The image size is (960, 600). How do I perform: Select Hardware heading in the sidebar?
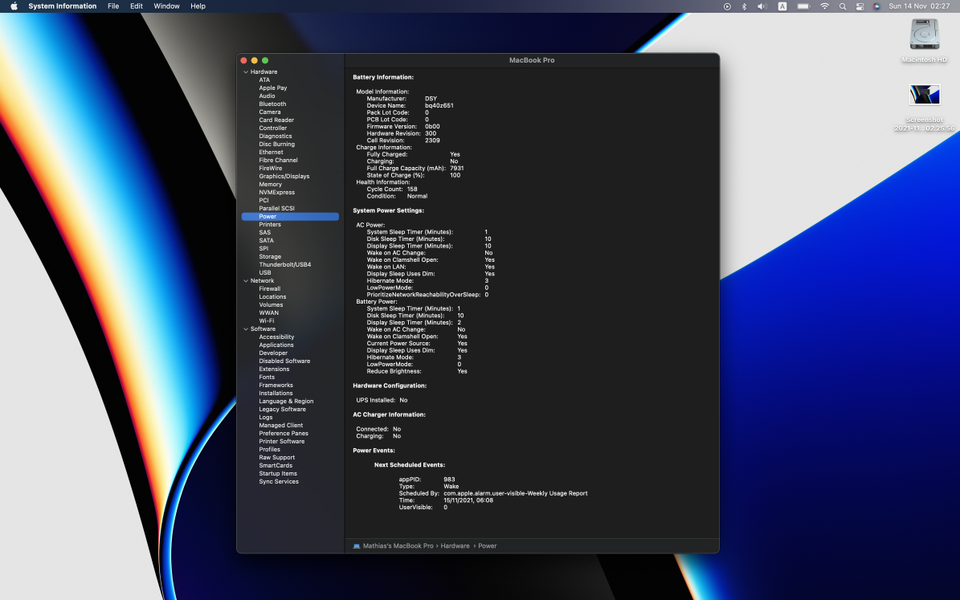[264, 72]
